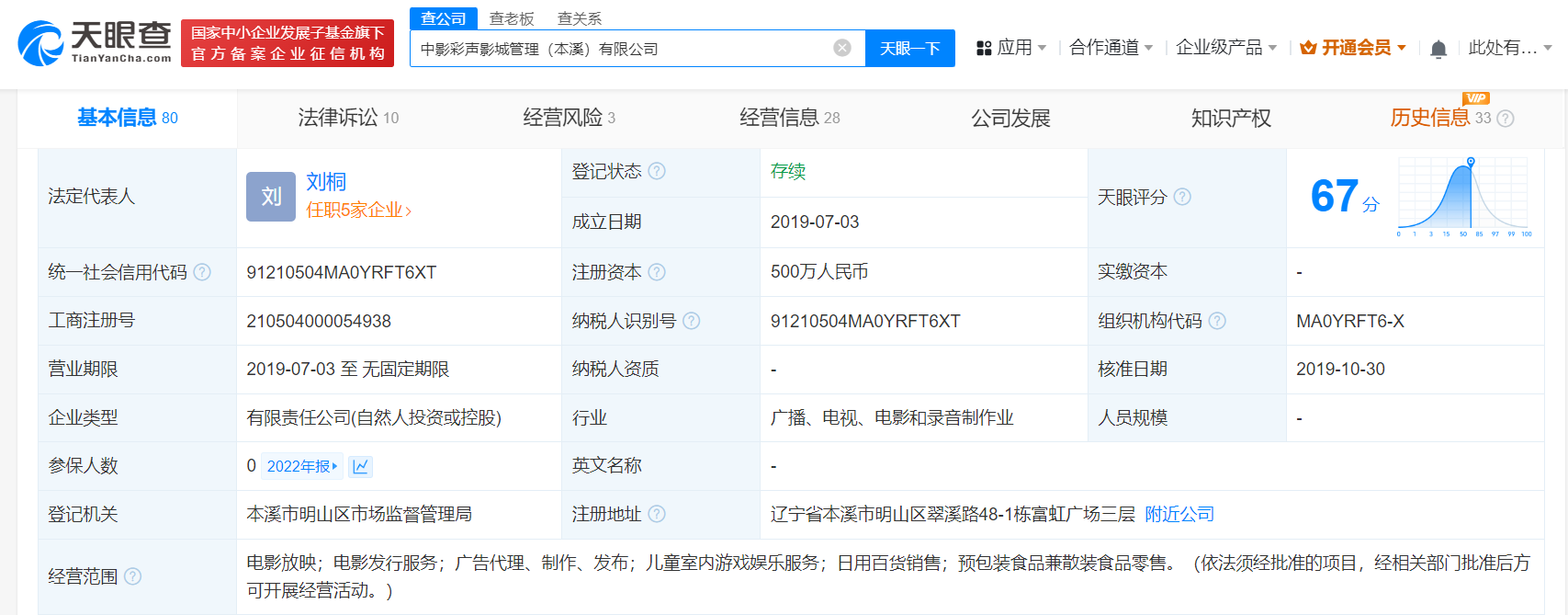The height and width of the screenshot is (615, 1568).
Task: Click credit code 91210504MA0YRFT6XT under 统一社会信用代码
Action: coord(342,272)
